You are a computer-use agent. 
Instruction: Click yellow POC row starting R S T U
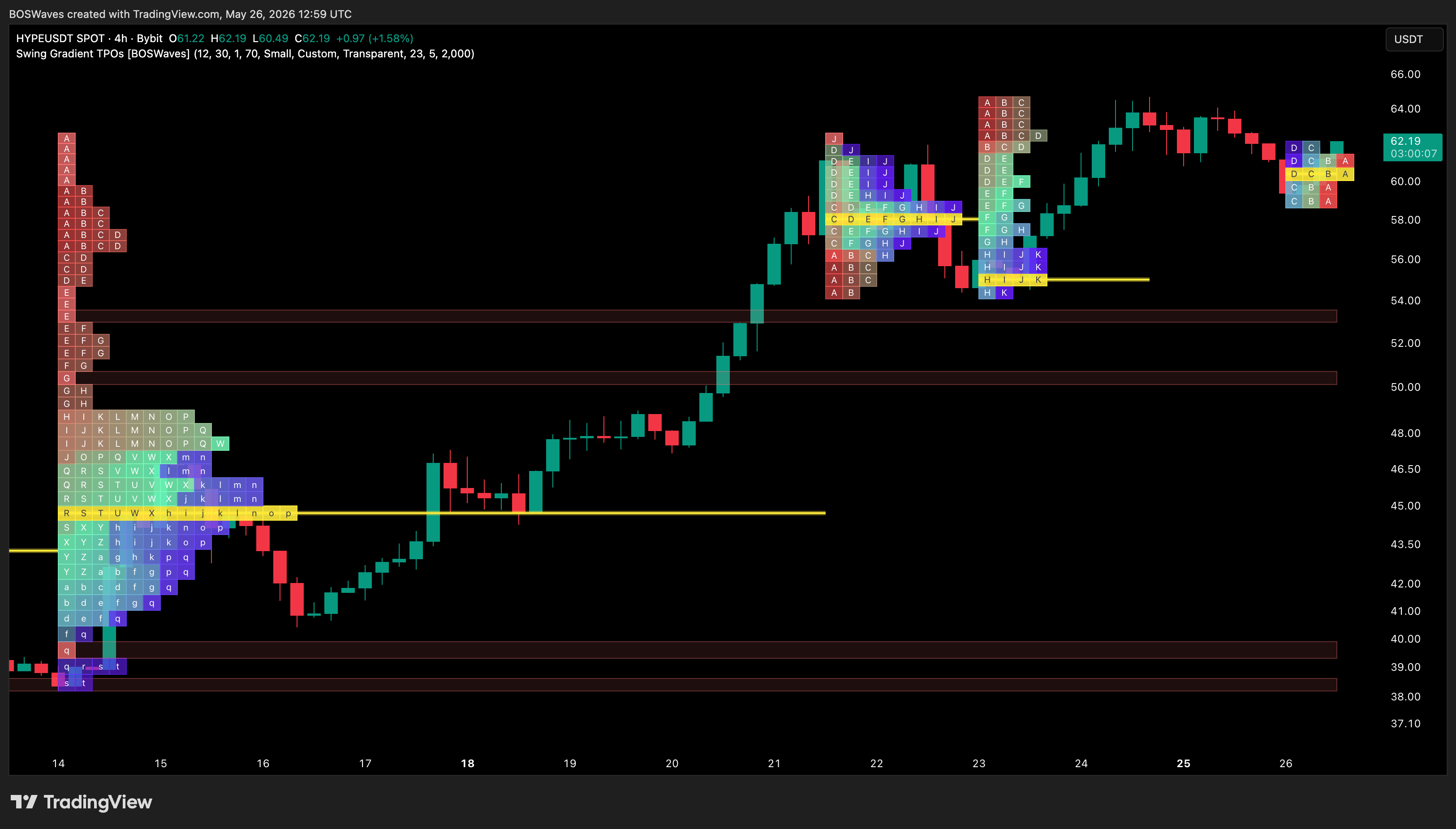177,513
